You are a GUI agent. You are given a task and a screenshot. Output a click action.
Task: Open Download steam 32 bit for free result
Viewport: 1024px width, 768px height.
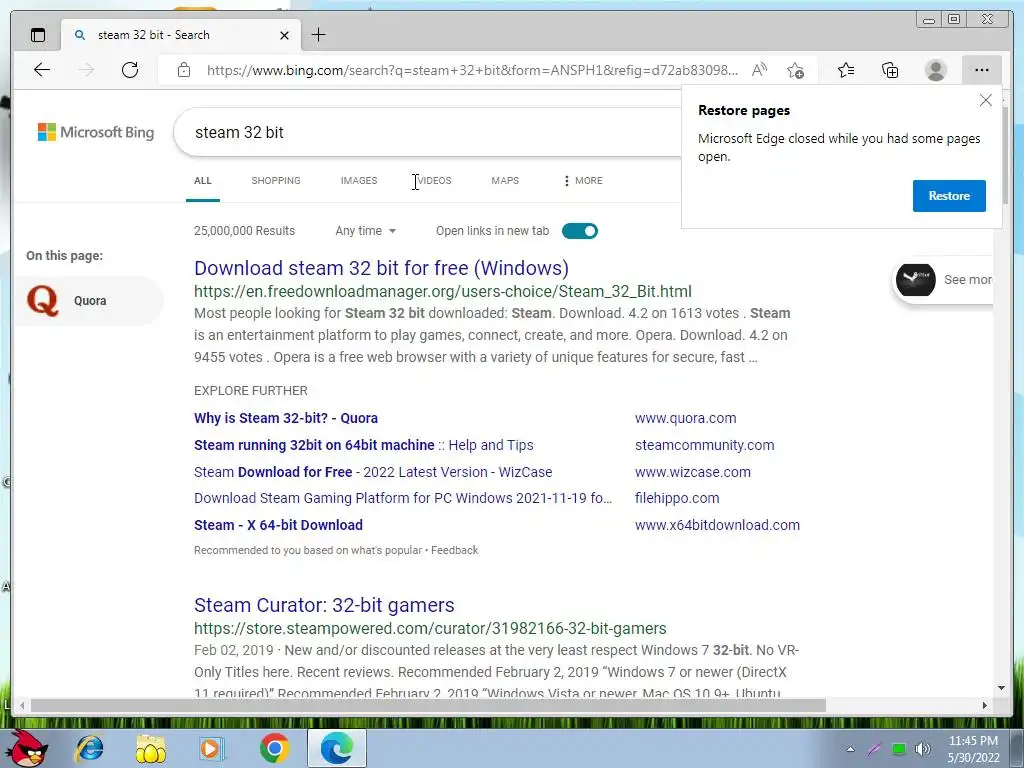[x=381, y=268]
